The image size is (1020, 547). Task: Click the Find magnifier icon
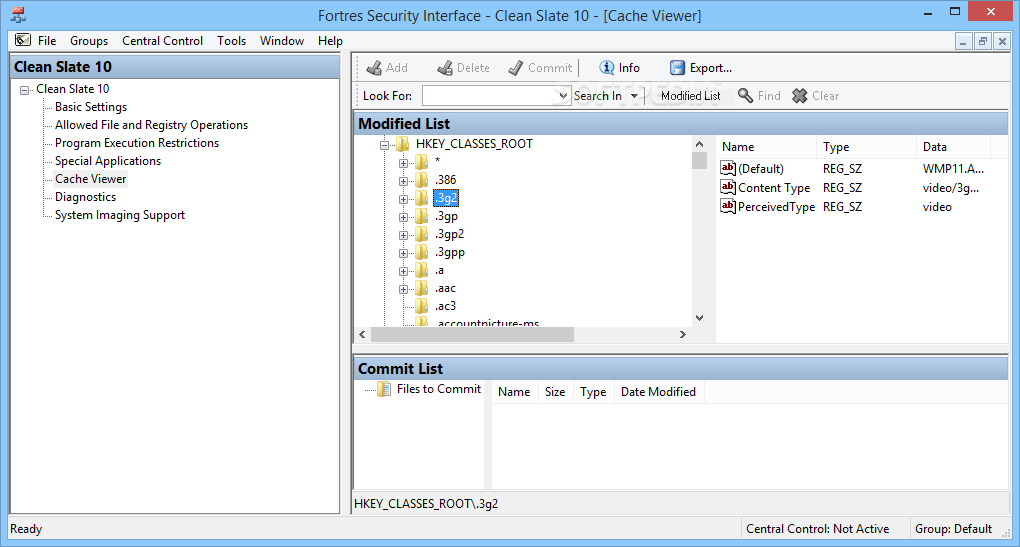coord(745,96)
